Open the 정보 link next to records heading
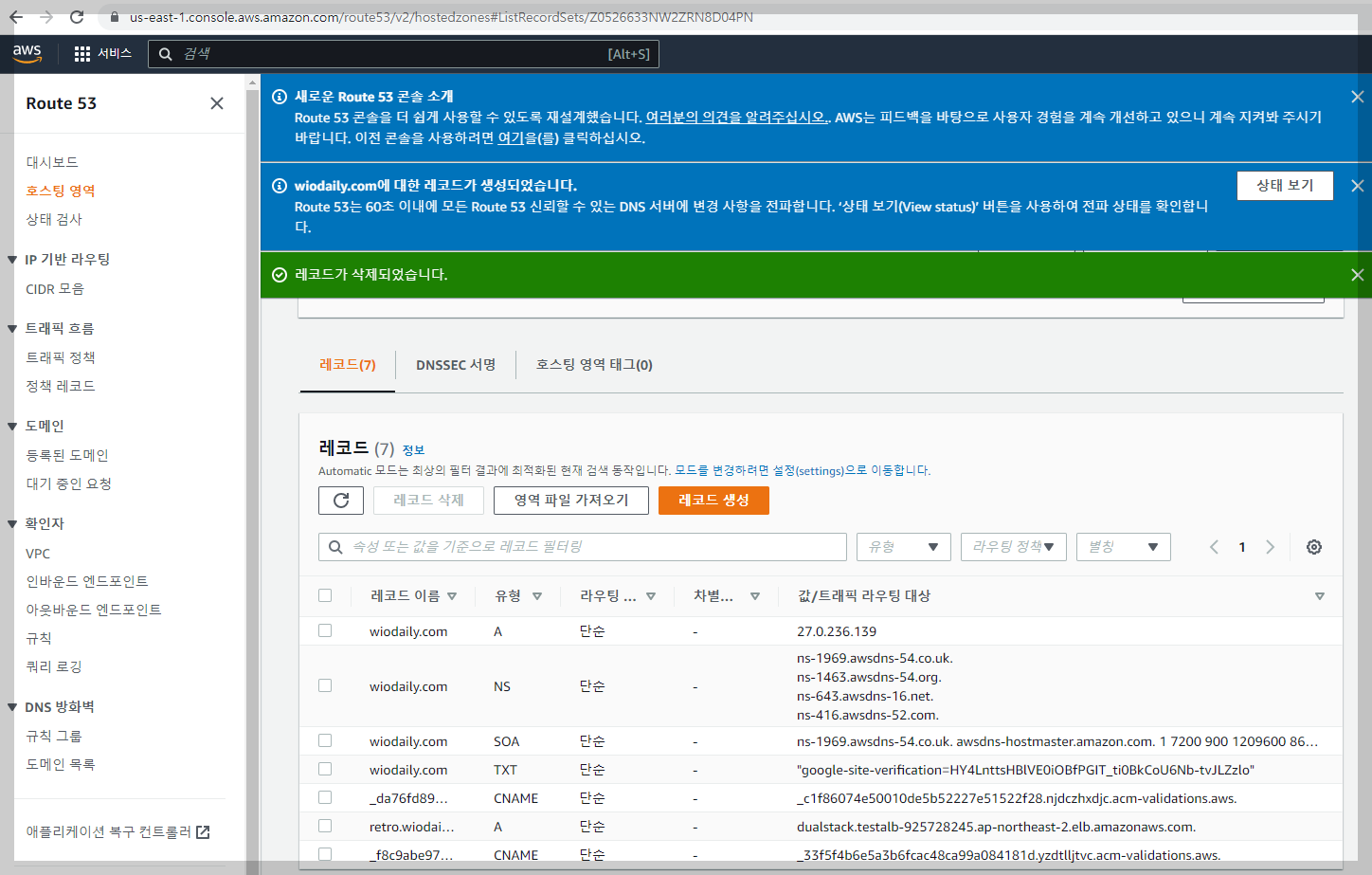Screen dimensions: 1372x875 [413, 450]
